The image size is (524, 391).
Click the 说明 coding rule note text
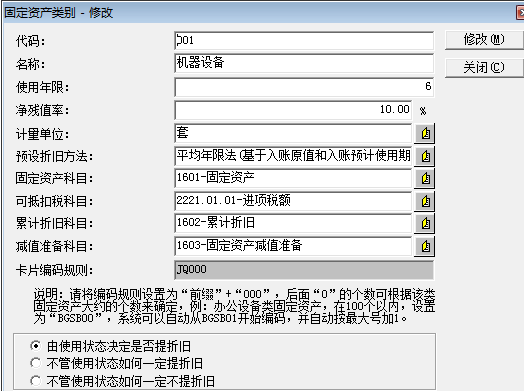tap(234, 306)
